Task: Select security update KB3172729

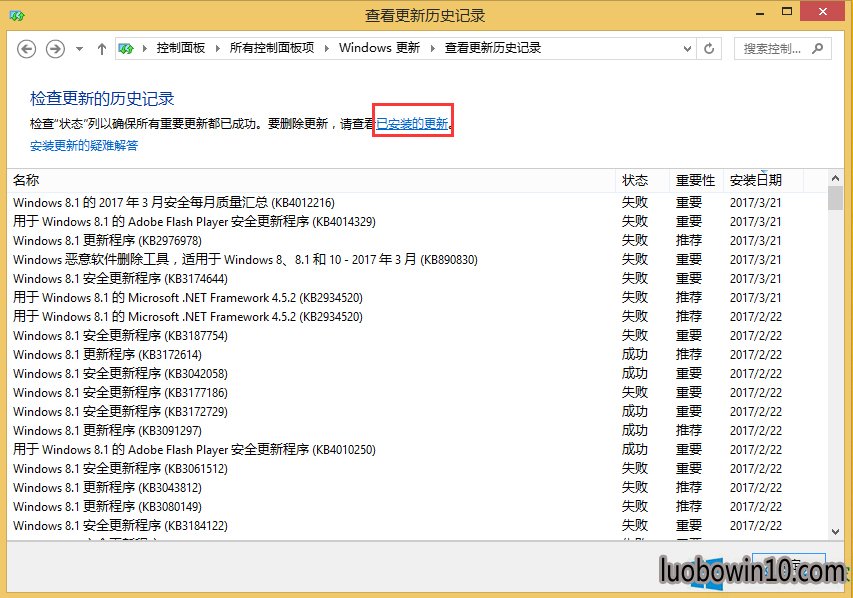Action: click(417, 411)
